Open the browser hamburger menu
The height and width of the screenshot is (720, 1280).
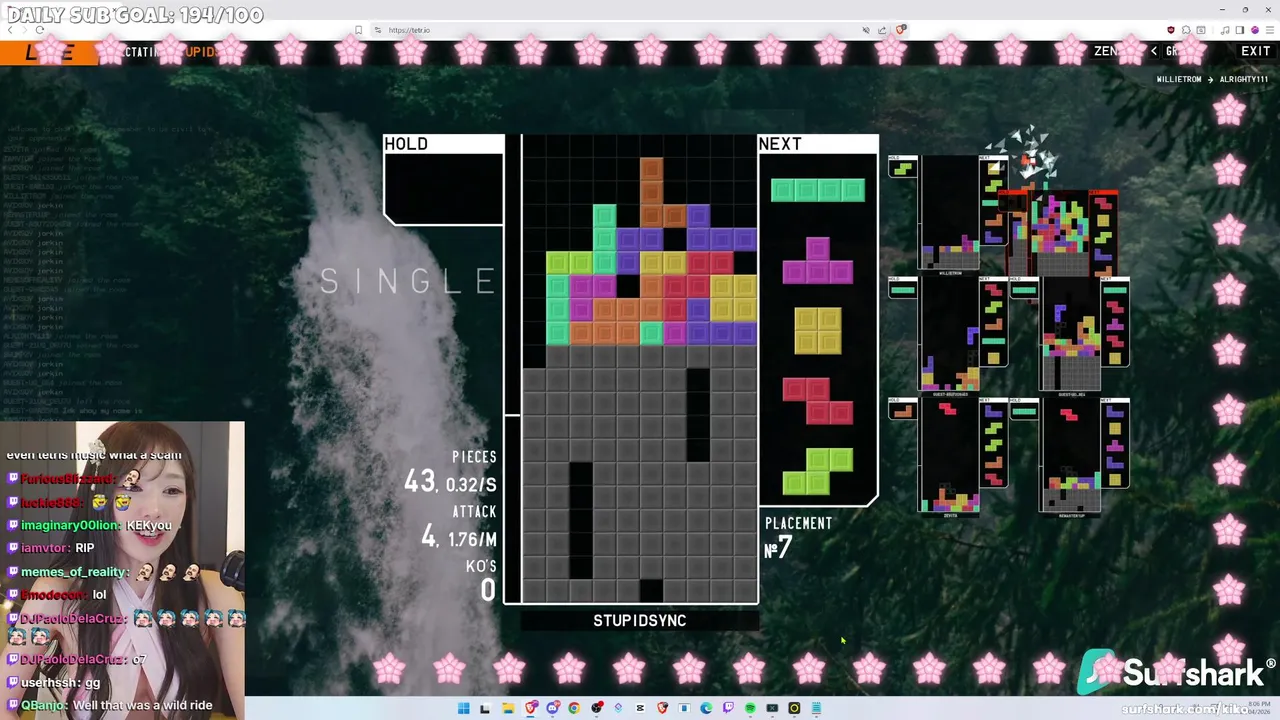click(1270, 30)
